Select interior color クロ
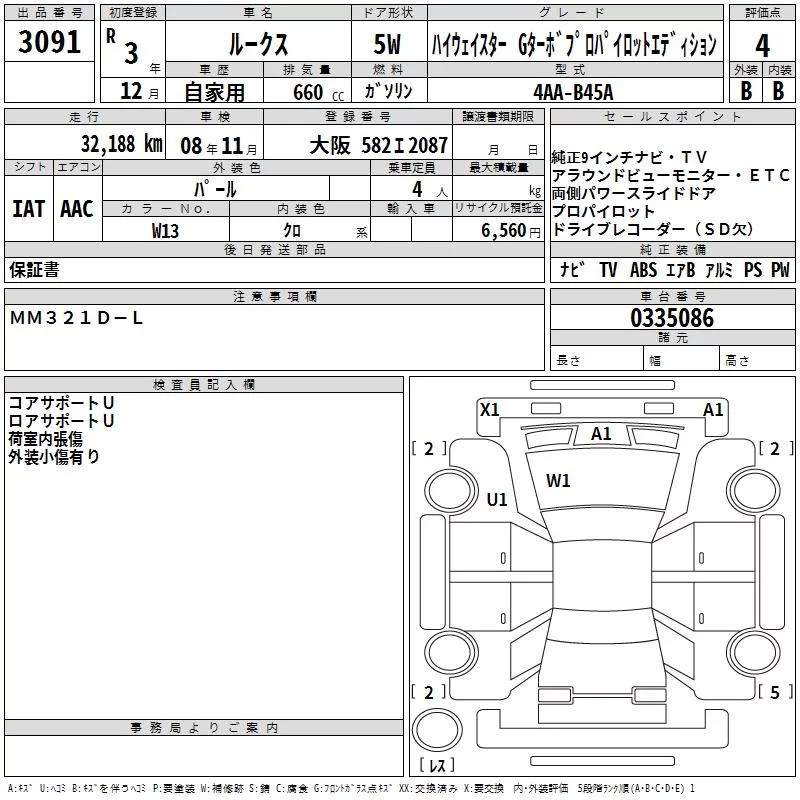This screenshot has height=800, width=800. pos(292,230)
